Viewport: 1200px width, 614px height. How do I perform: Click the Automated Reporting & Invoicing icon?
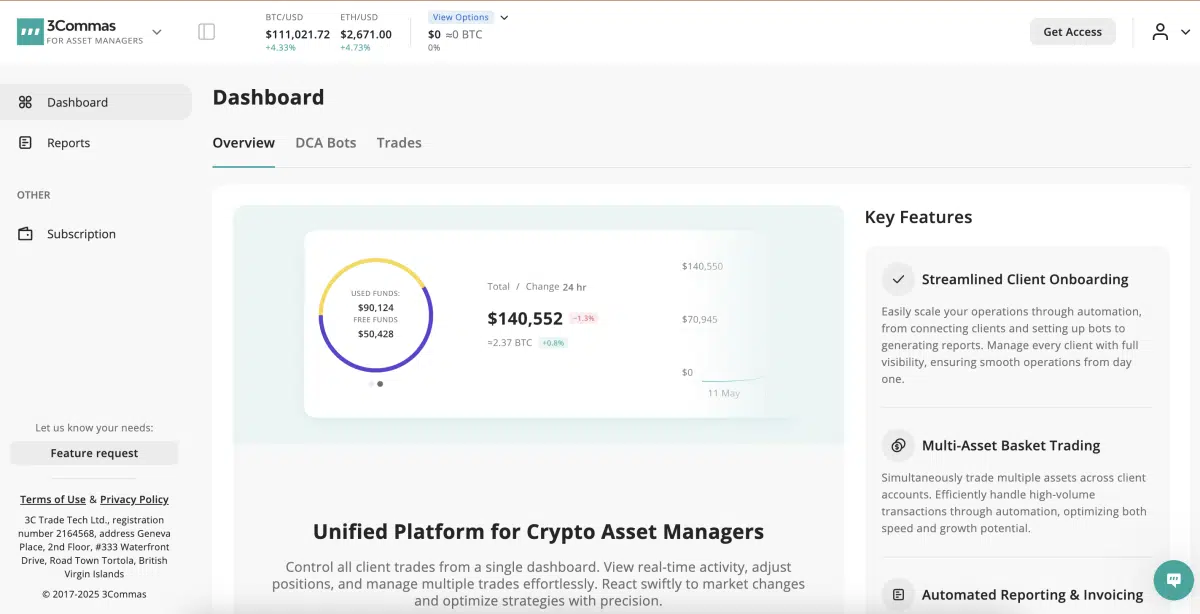(x=898, y=595)
